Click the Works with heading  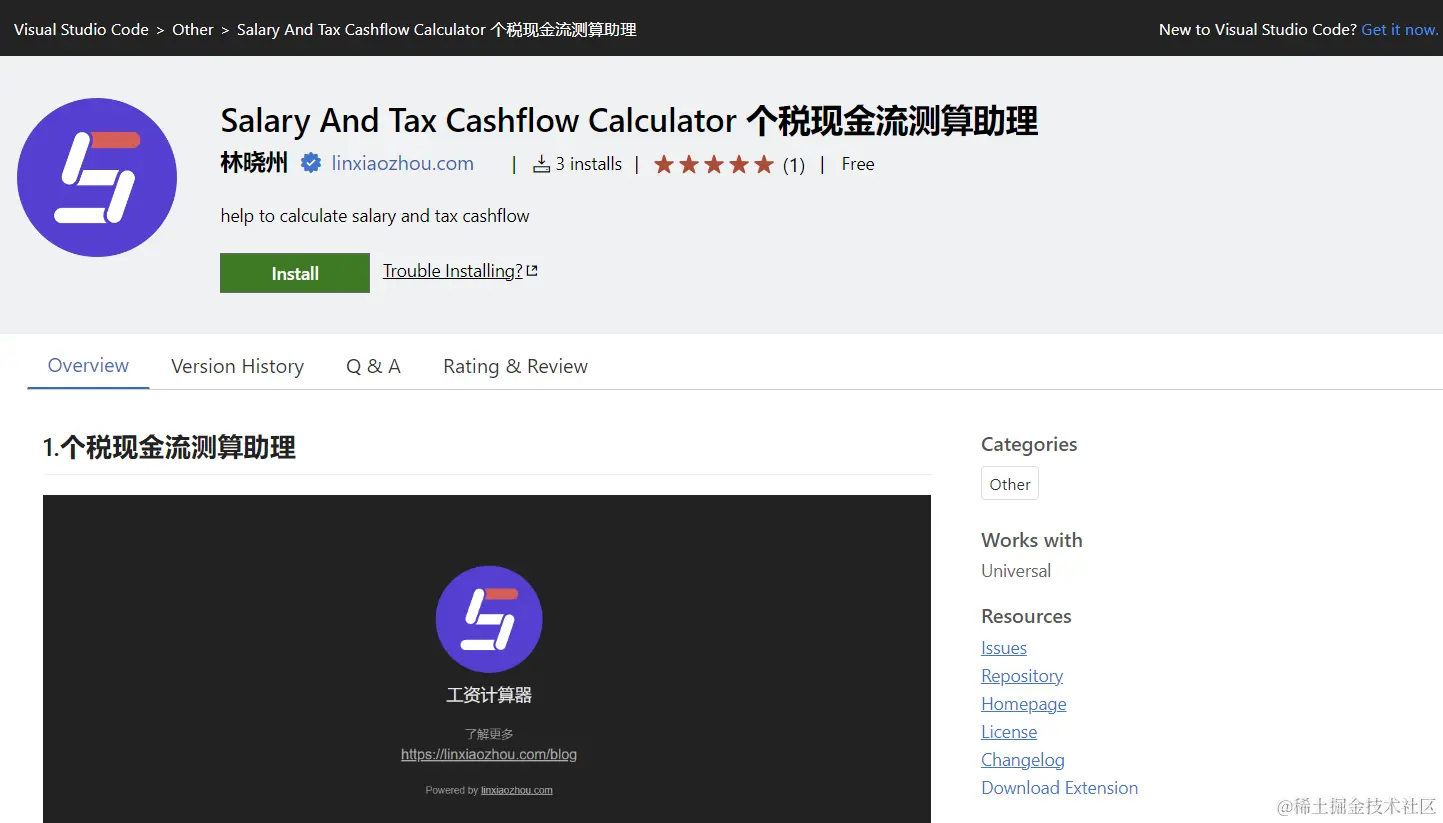[1032, 540]
